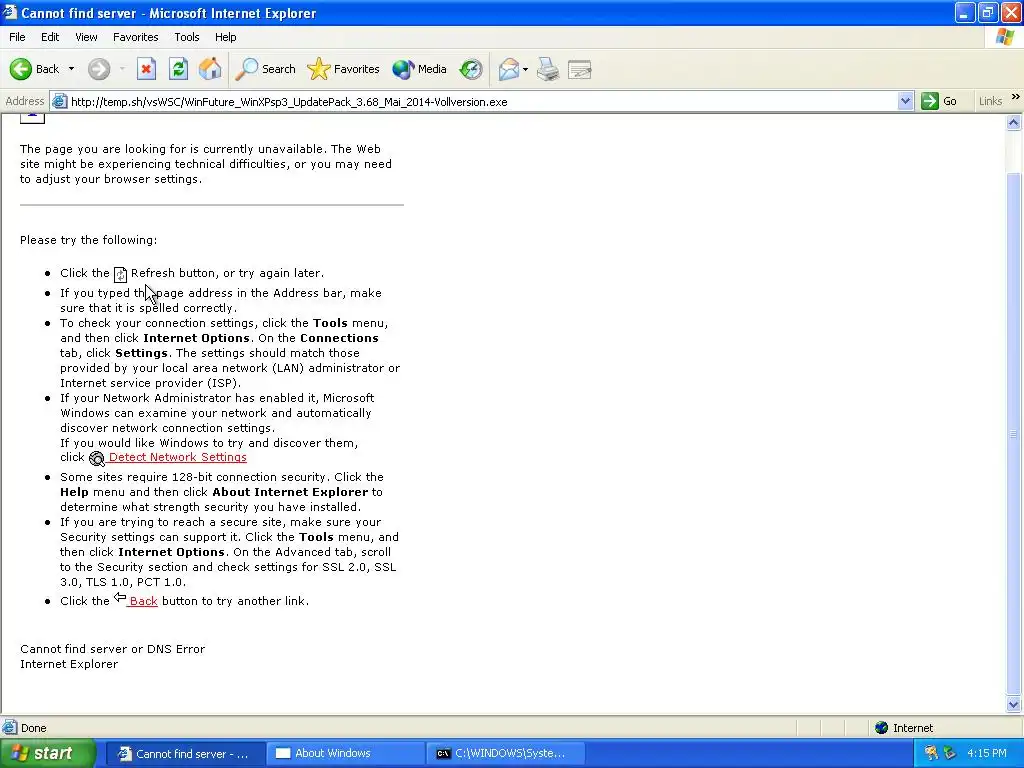Expand the Links toolbar chevron
The height and width of the screenshot is (768, 1024).
click(x=1016, y=97)
